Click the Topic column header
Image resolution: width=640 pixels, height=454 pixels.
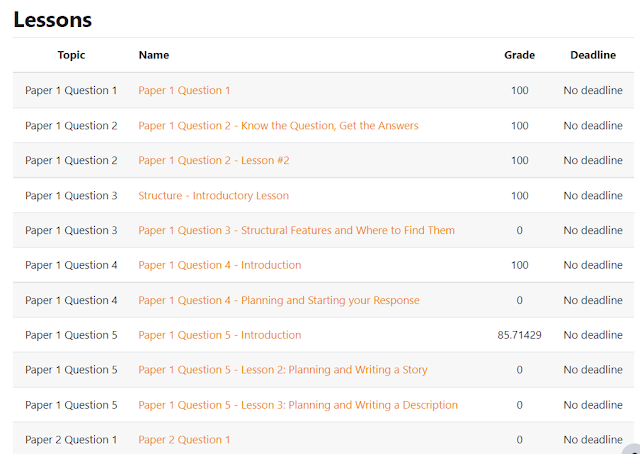coord(71,55)
